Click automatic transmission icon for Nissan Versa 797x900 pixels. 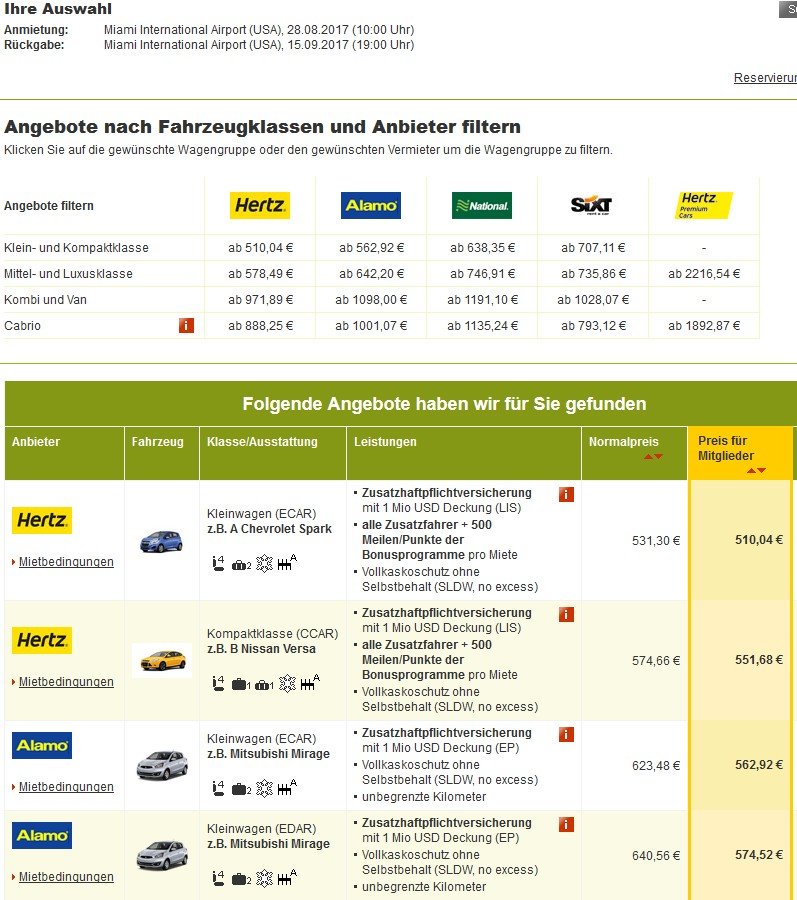point(310,682)
